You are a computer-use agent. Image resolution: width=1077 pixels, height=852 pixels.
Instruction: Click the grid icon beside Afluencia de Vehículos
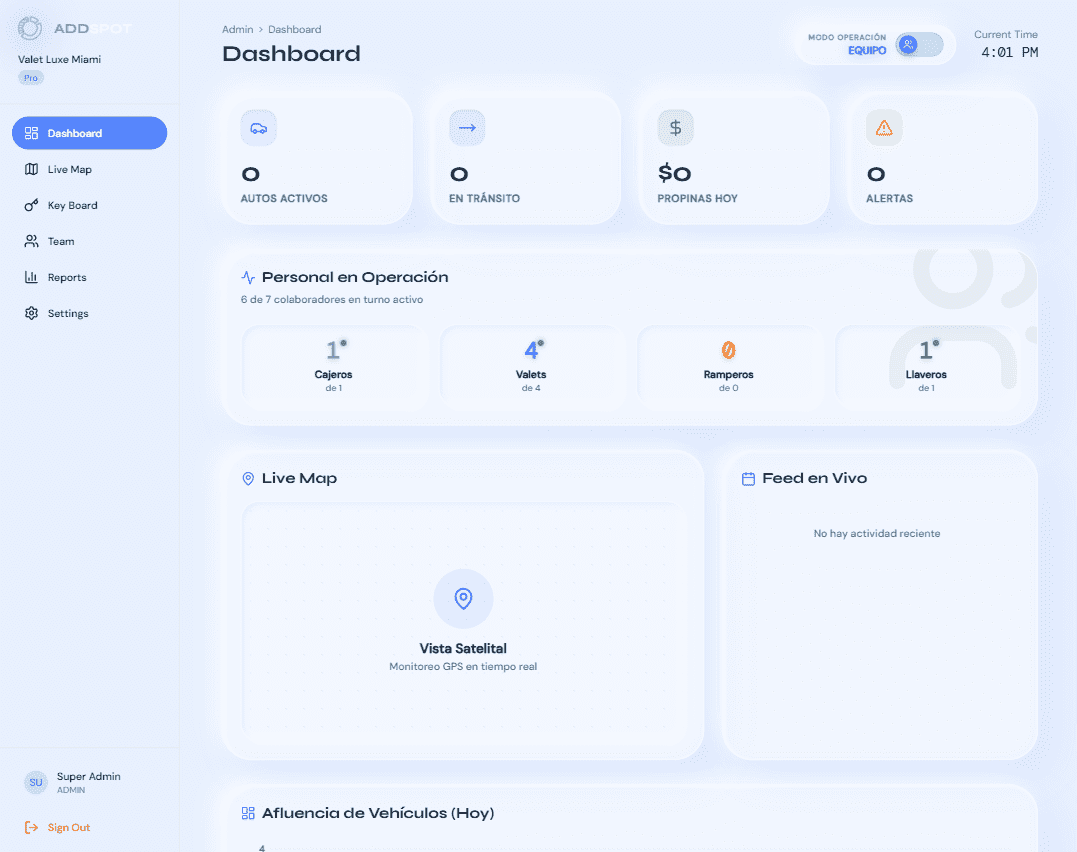click(248, 814)
